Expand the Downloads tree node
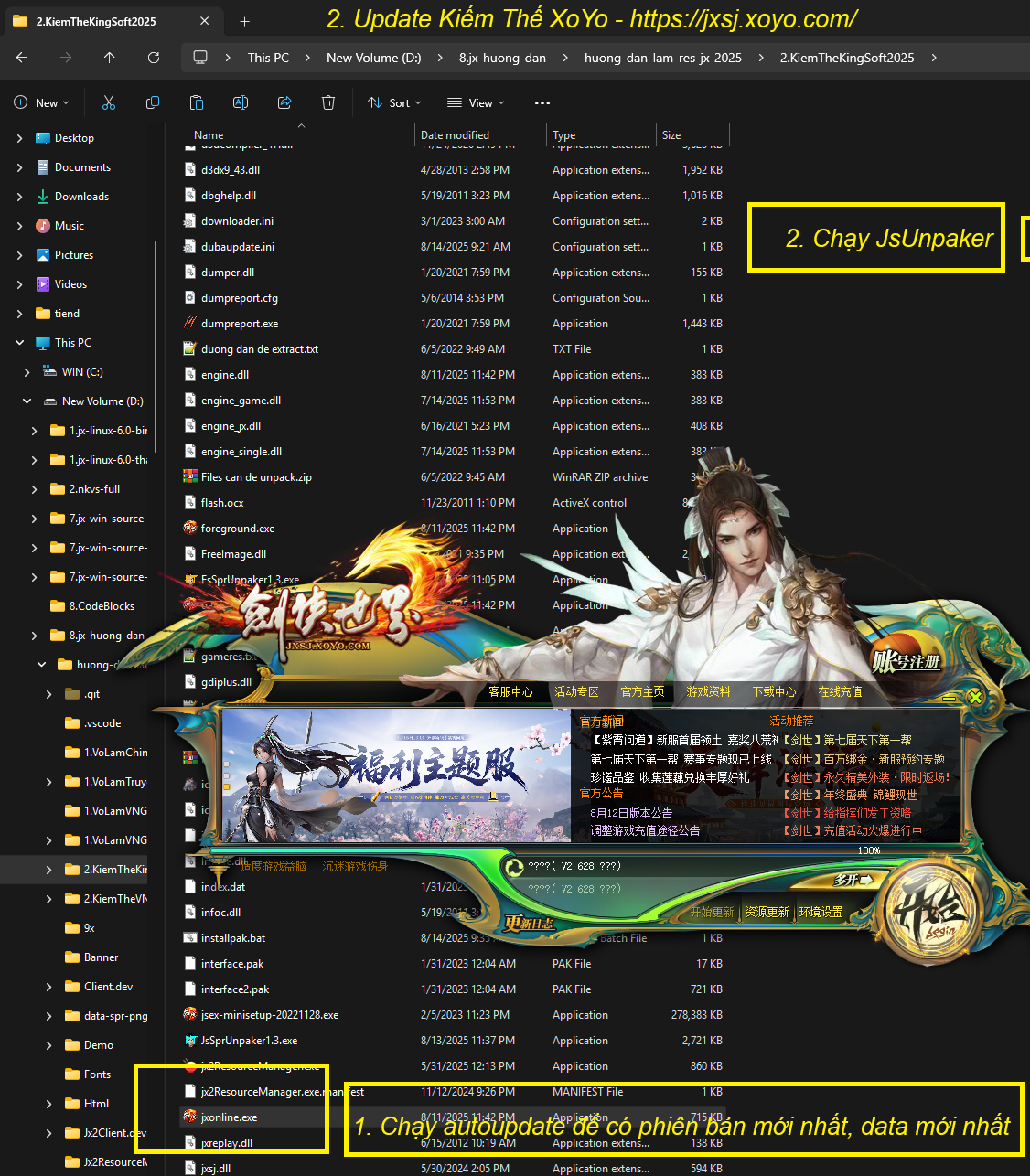 pyautogui.click(x=19, y=197)
